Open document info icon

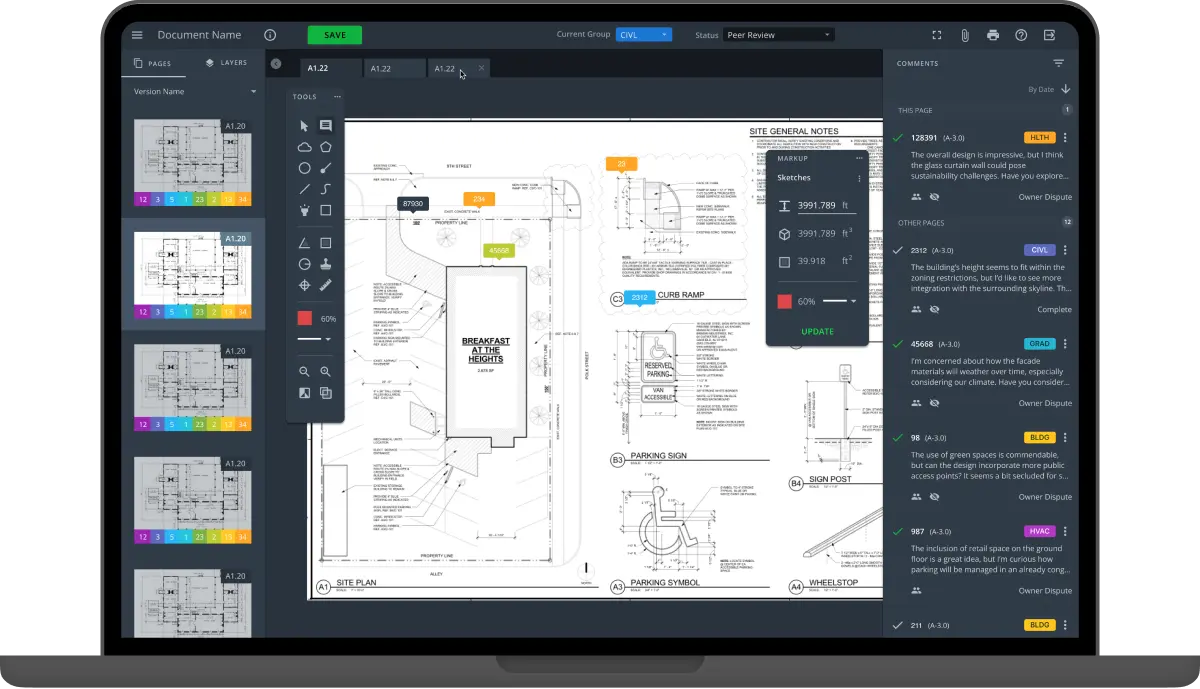click(270, 35)
